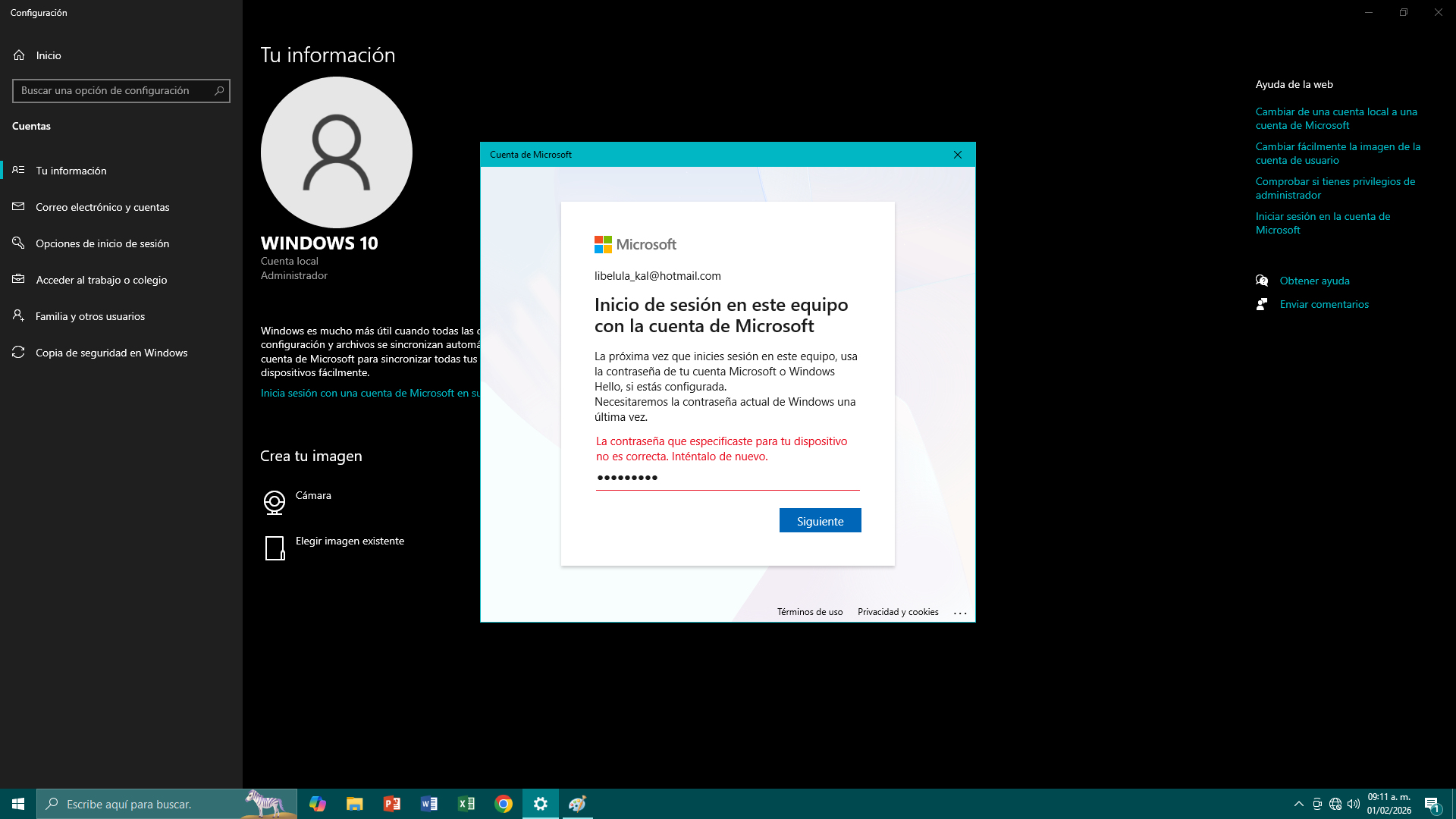Open the notification center icon

[1432, 804]
